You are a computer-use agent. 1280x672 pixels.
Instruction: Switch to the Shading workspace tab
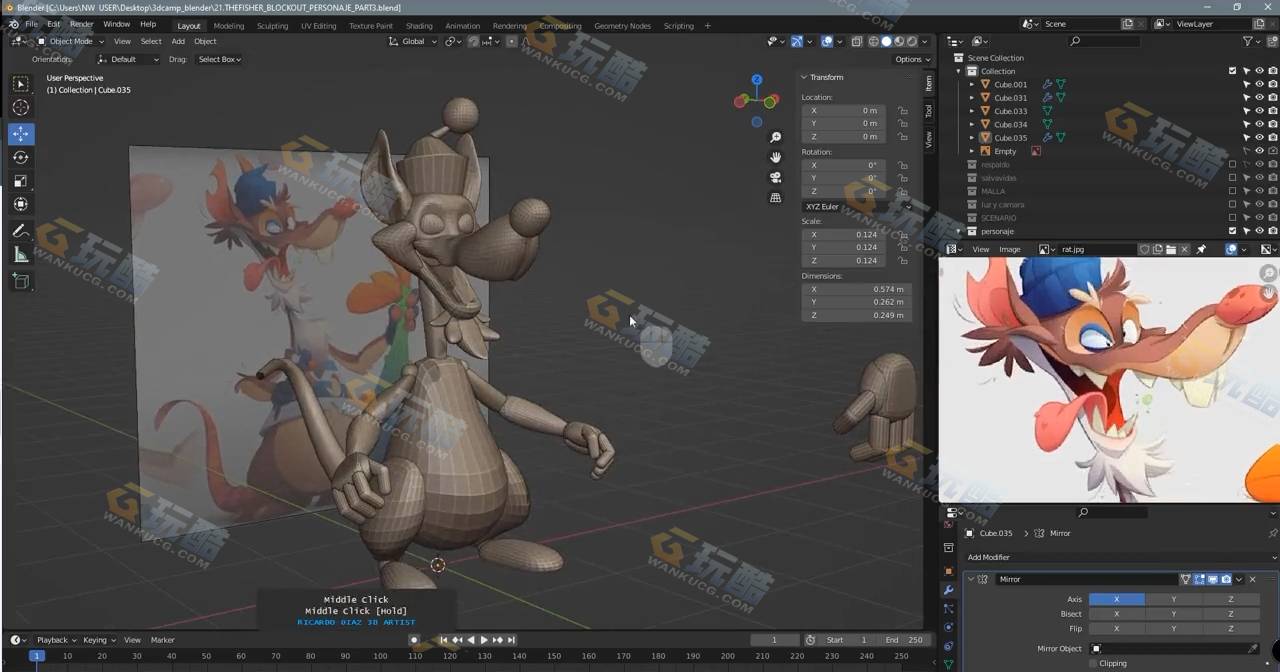point(419,26)
